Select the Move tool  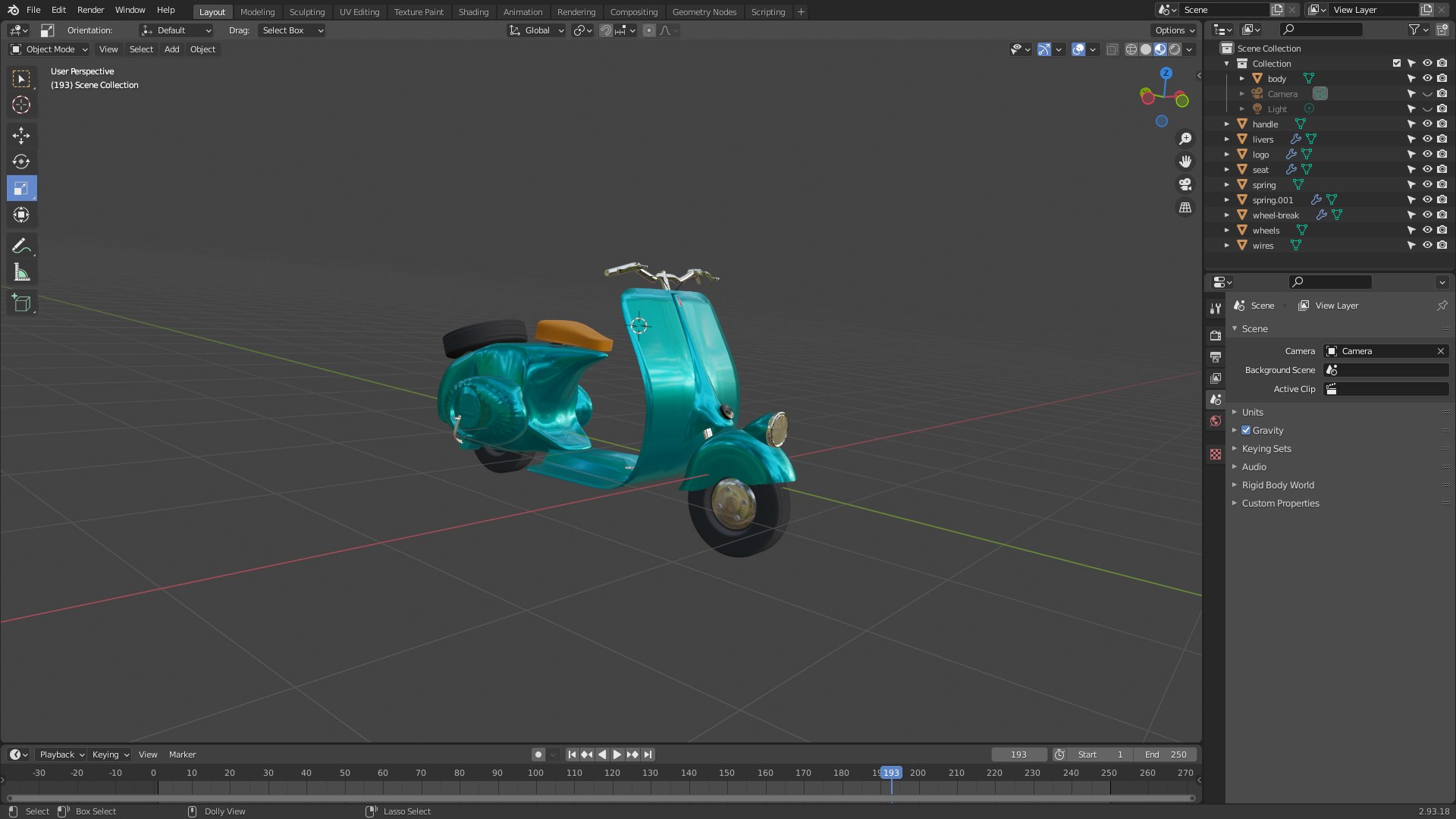pyautogui.click(x=21, y=135)
